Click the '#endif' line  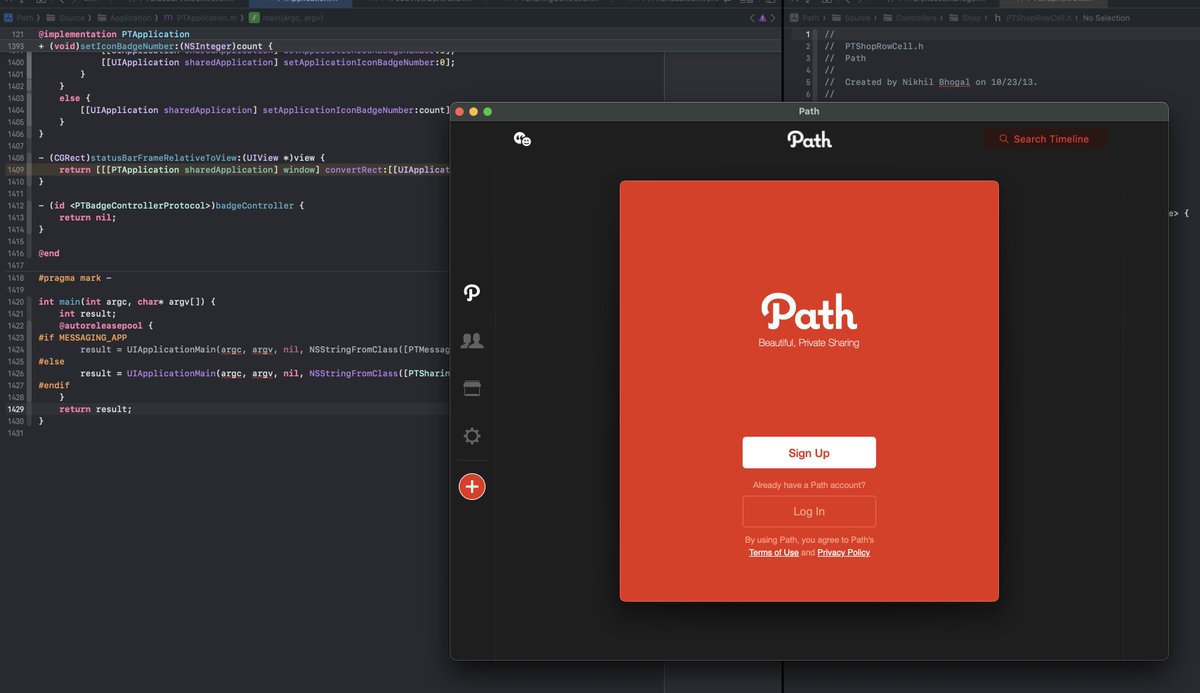tap(54, 385)
